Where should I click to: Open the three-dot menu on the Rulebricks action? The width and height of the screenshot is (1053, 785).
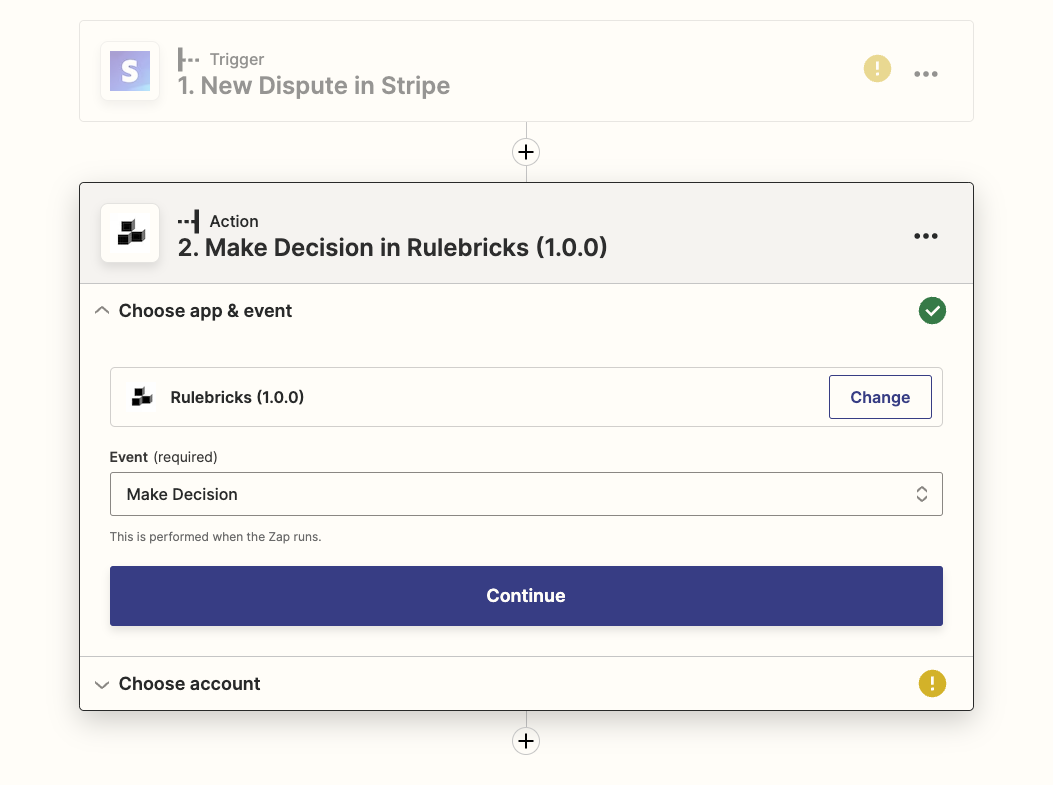(925, 236)
